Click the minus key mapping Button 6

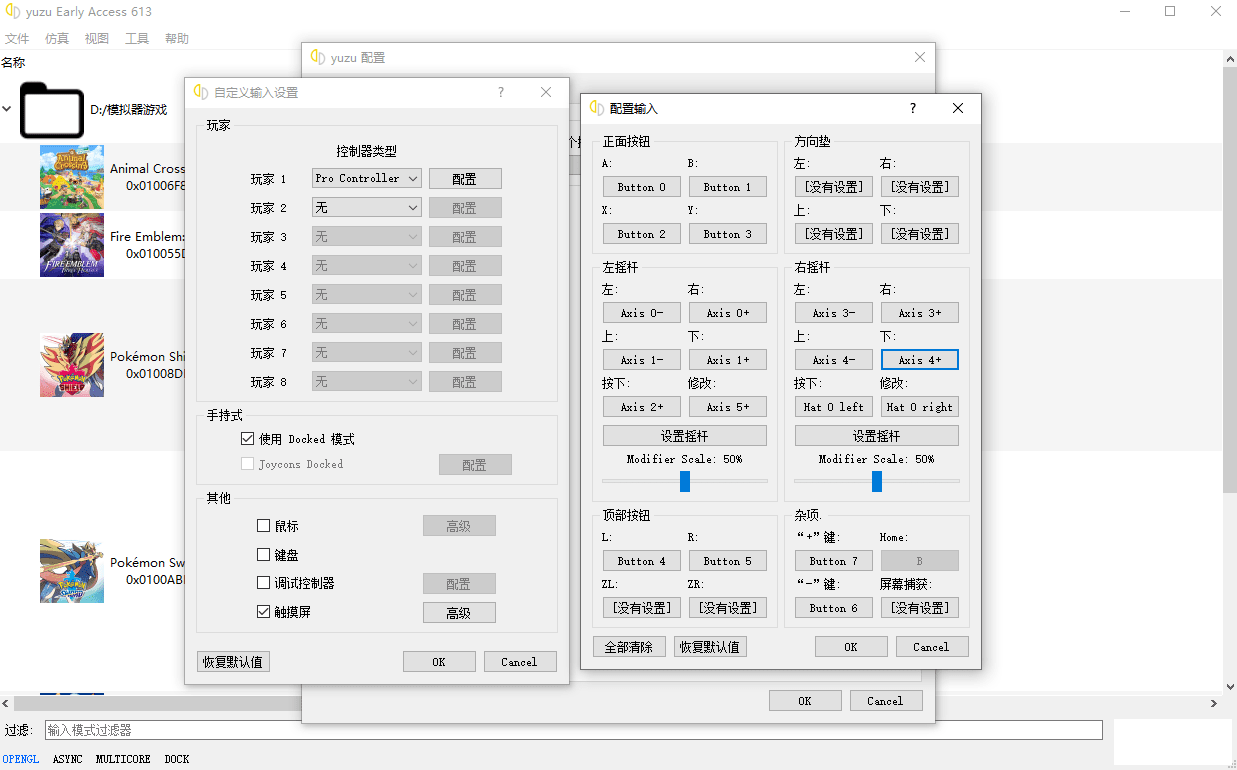834,608
